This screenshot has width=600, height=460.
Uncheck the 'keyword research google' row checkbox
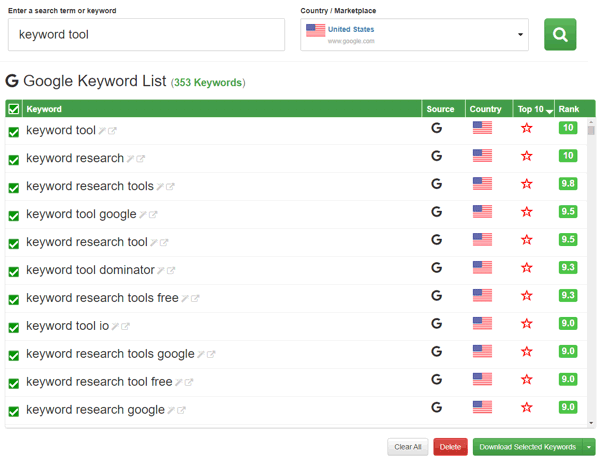coord(14,412)
